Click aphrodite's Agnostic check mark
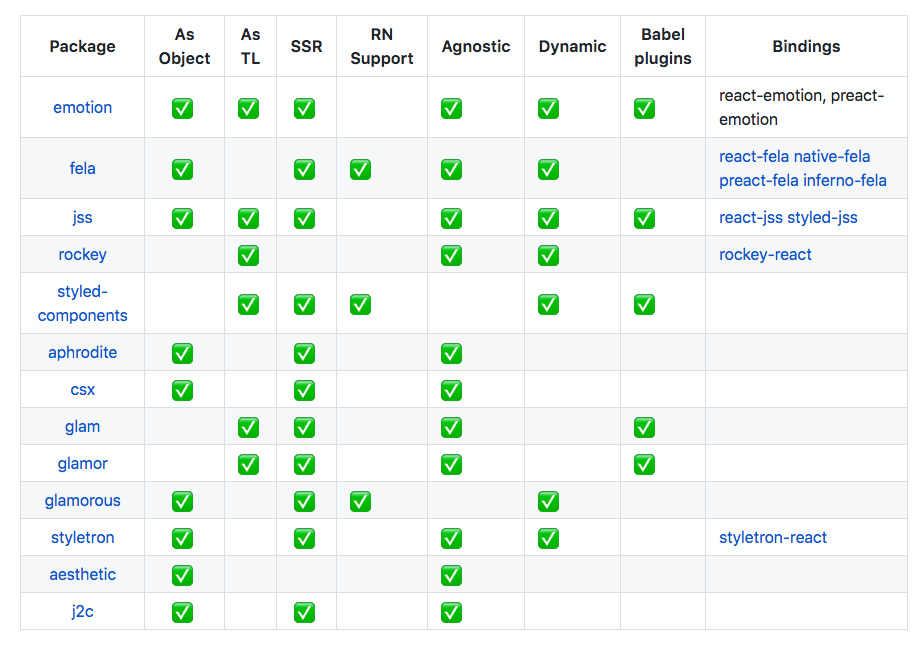This screenshot has width=923, height=645. point(451,353)
